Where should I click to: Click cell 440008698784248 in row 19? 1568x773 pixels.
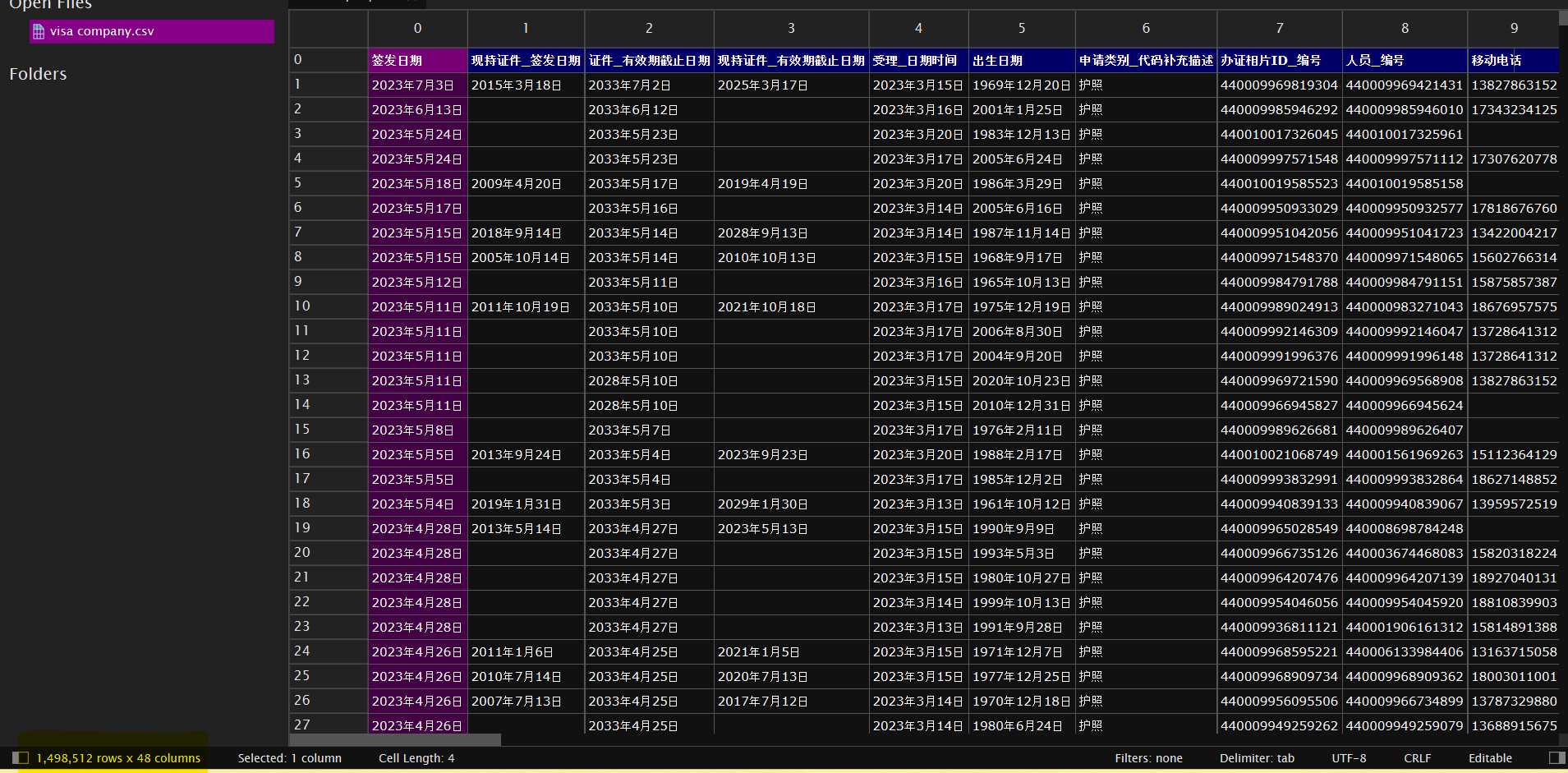click(x=1405, y=528)
